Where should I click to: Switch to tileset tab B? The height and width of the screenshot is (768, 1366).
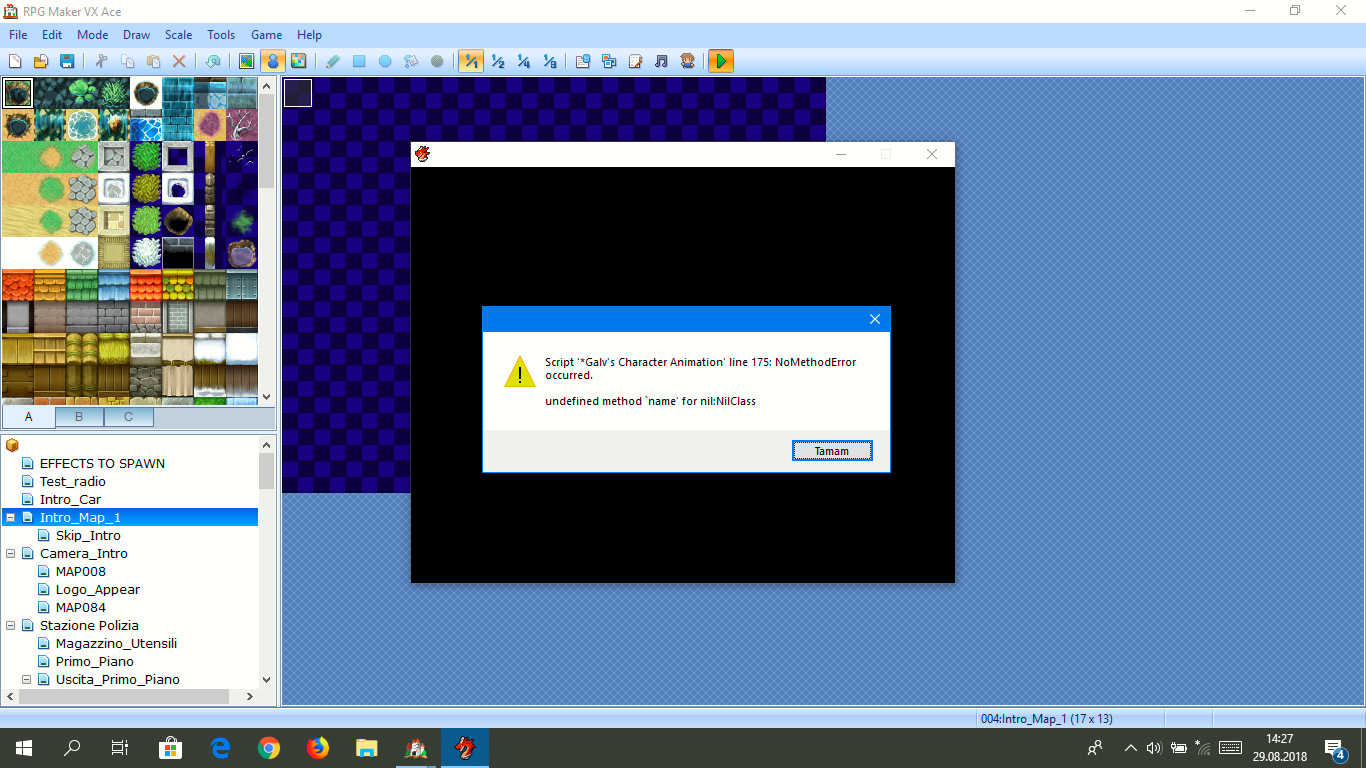click(79, 416)
